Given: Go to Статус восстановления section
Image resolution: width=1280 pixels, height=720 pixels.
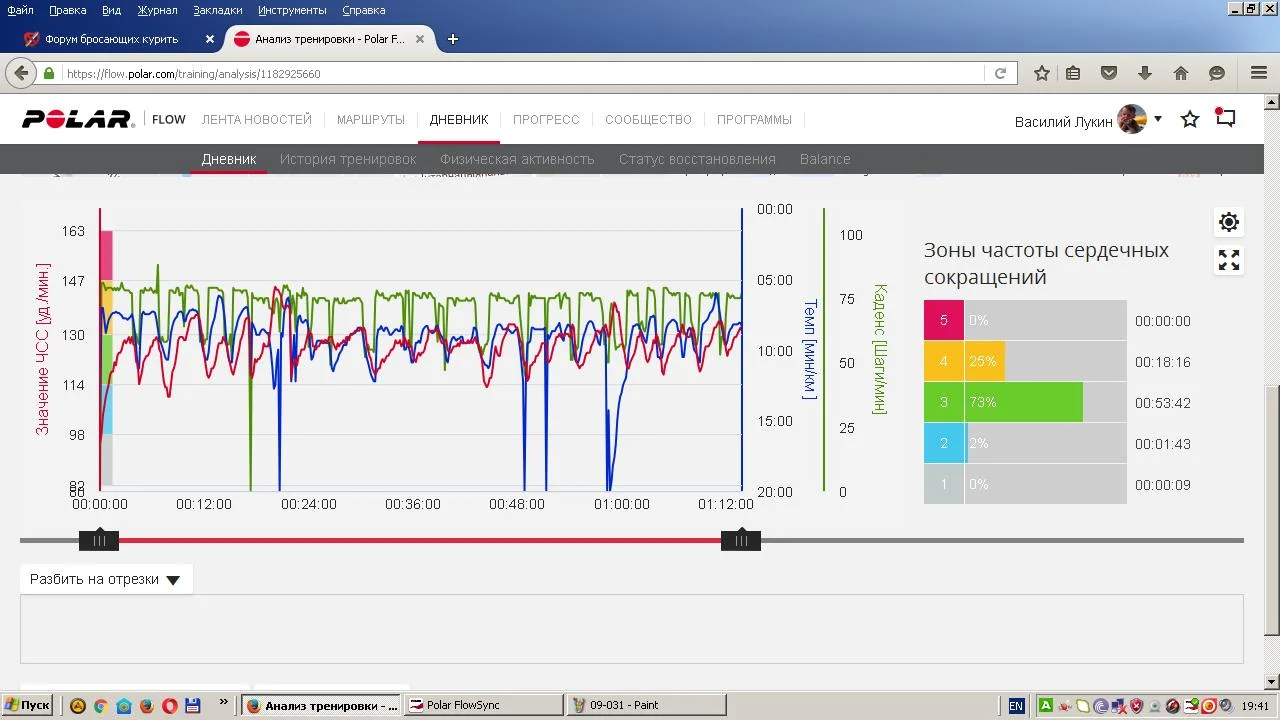Looking at the screenshot, I should coord(697,159).
